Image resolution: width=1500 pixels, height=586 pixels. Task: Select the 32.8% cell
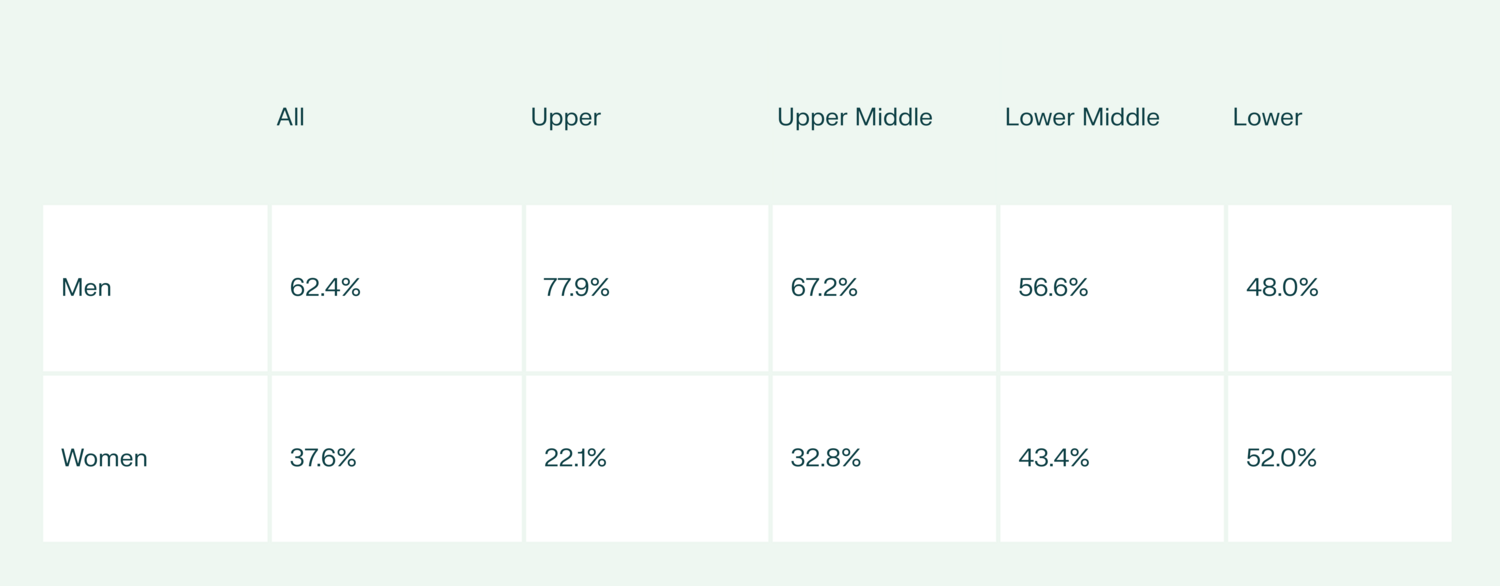coord(826,458)
